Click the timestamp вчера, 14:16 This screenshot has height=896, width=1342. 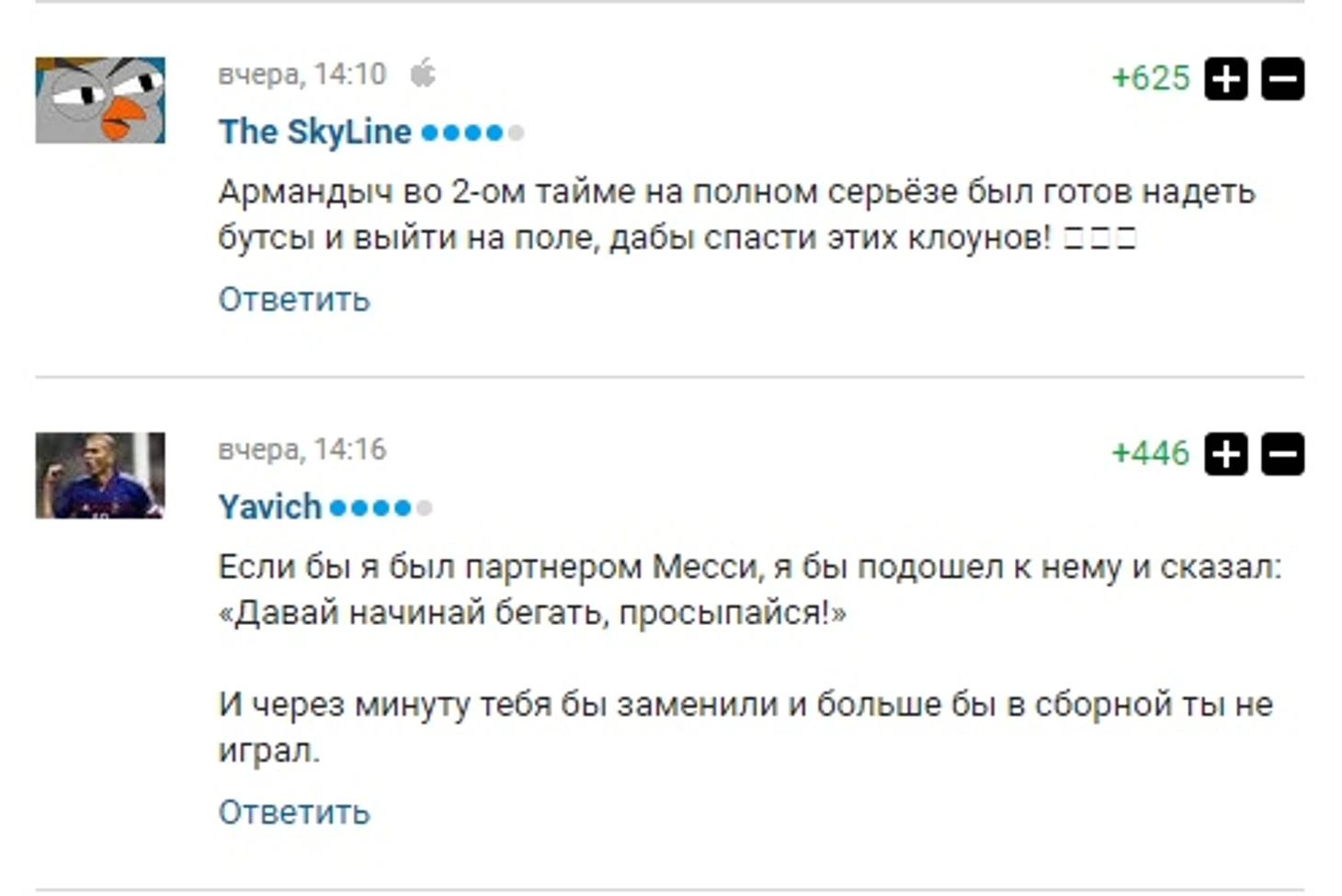[302, 448]
